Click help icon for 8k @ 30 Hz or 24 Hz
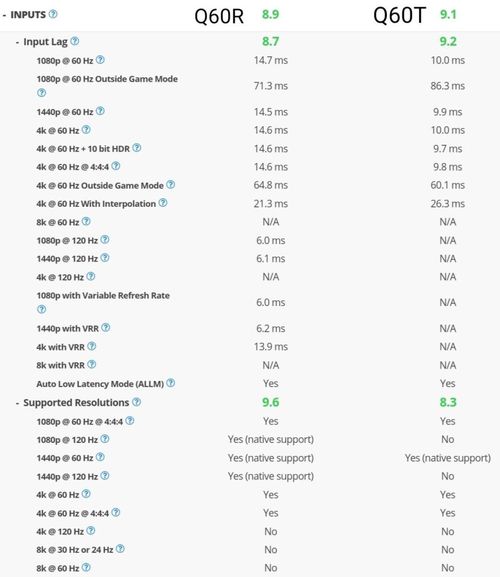Viewport: 500px width, 577px height. click(x=120, y=549)
